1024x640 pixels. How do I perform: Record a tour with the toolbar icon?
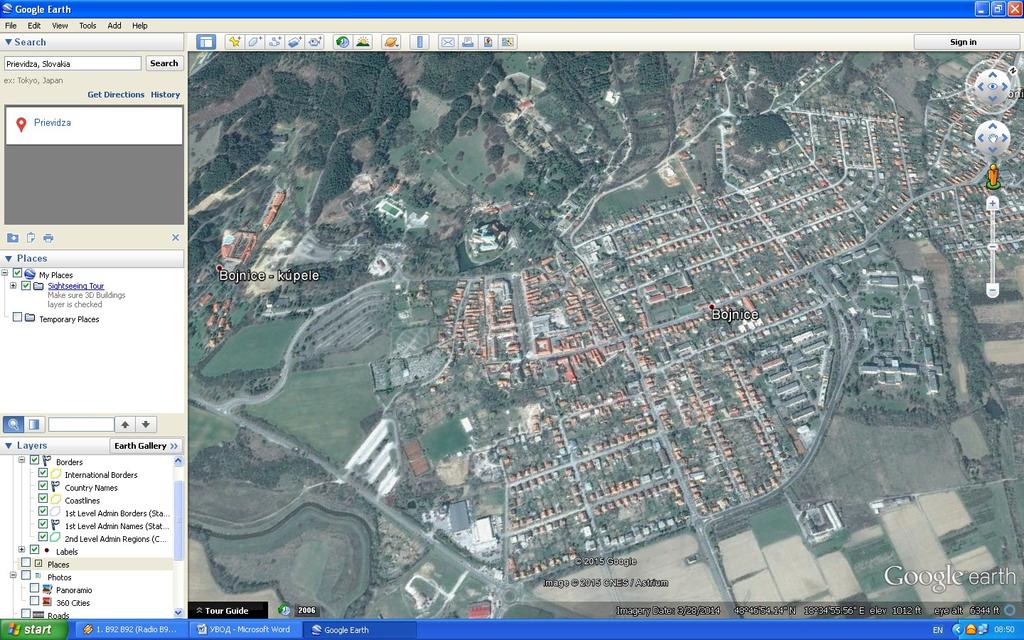coord(315,42)
